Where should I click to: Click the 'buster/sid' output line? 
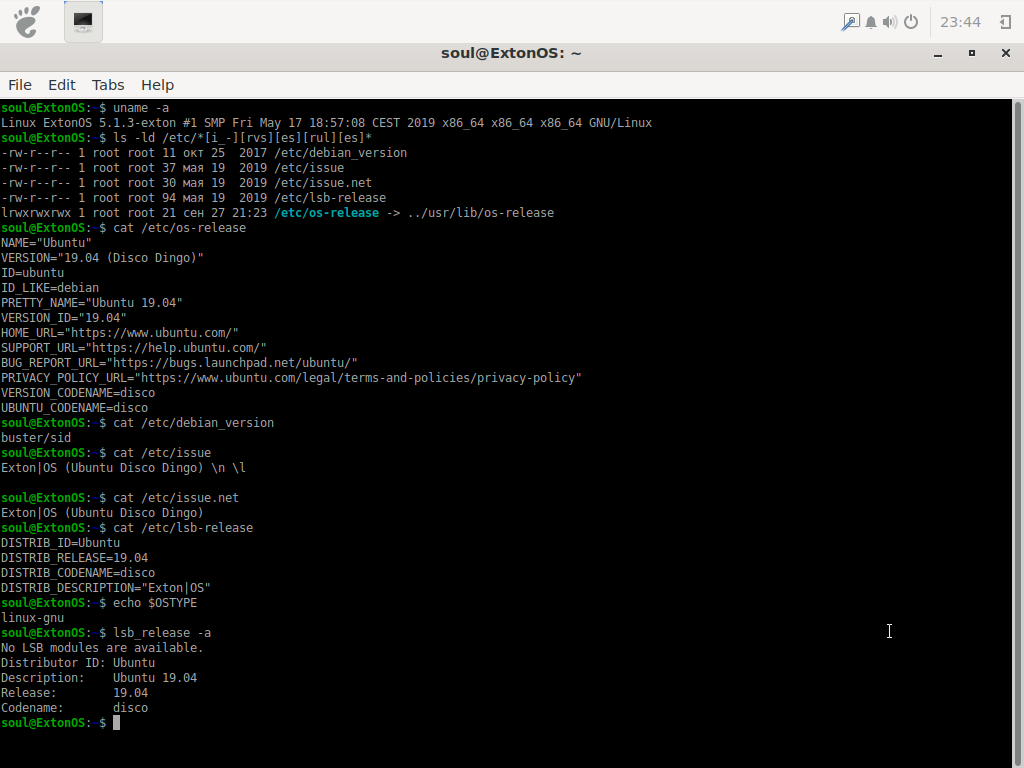click(x=36, y=438)
